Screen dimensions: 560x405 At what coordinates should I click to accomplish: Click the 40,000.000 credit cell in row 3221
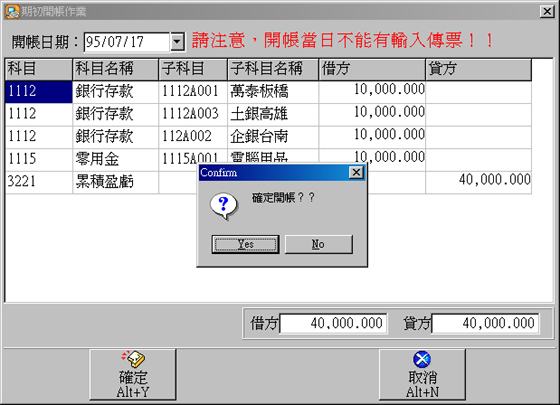pos(478,182)
